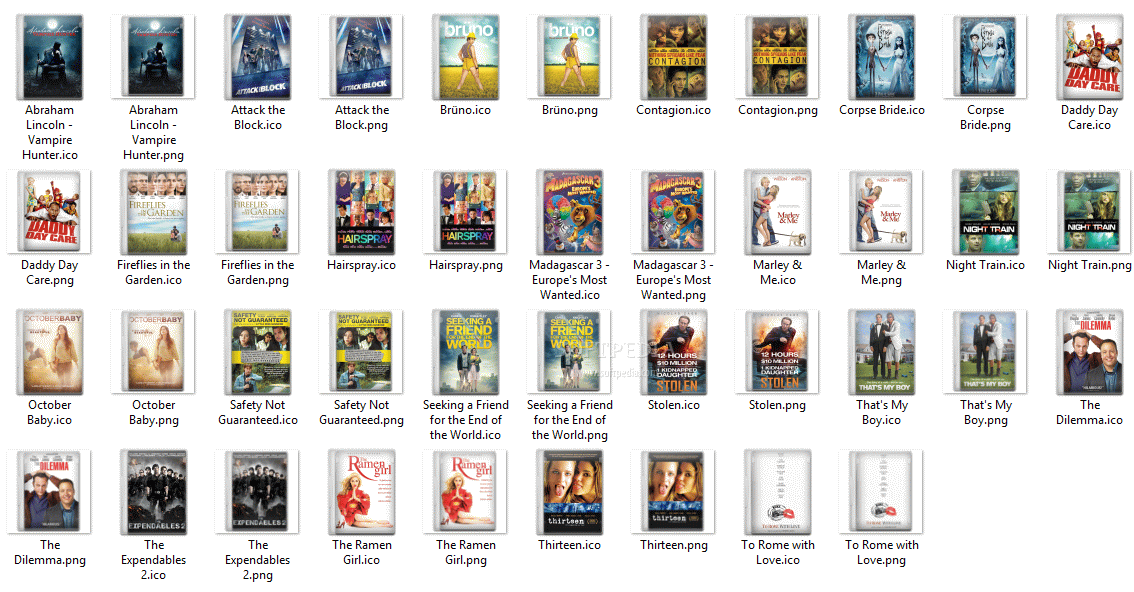Select The Ramen Girl.png cover
Screen dimensions: 1134x592
pos(466,492)
